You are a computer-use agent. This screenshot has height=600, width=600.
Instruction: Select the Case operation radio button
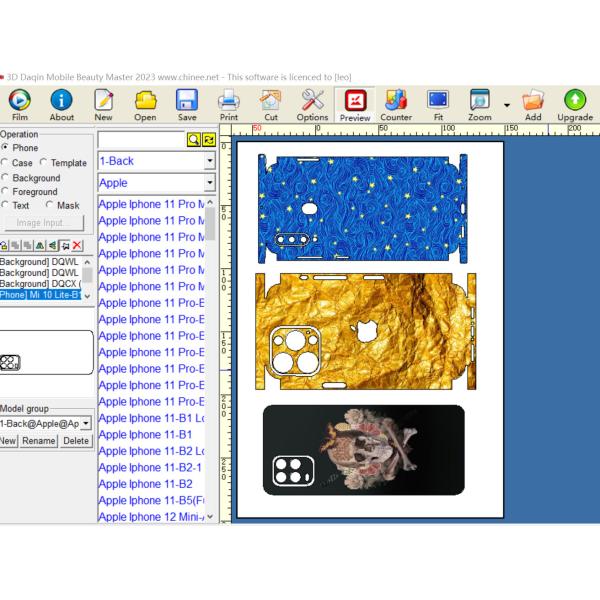point(6,163)
